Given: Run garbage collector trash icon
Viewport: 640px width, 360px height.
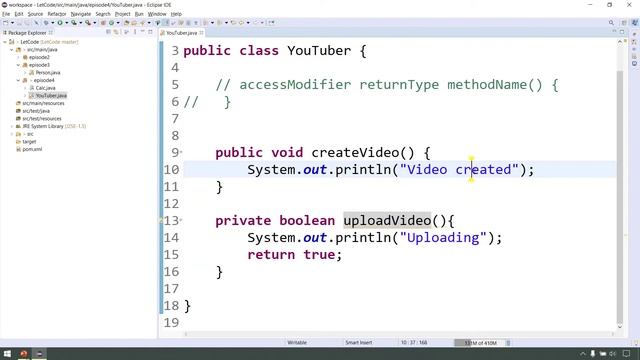Looking at the screenshot, I should pos(509,343).
